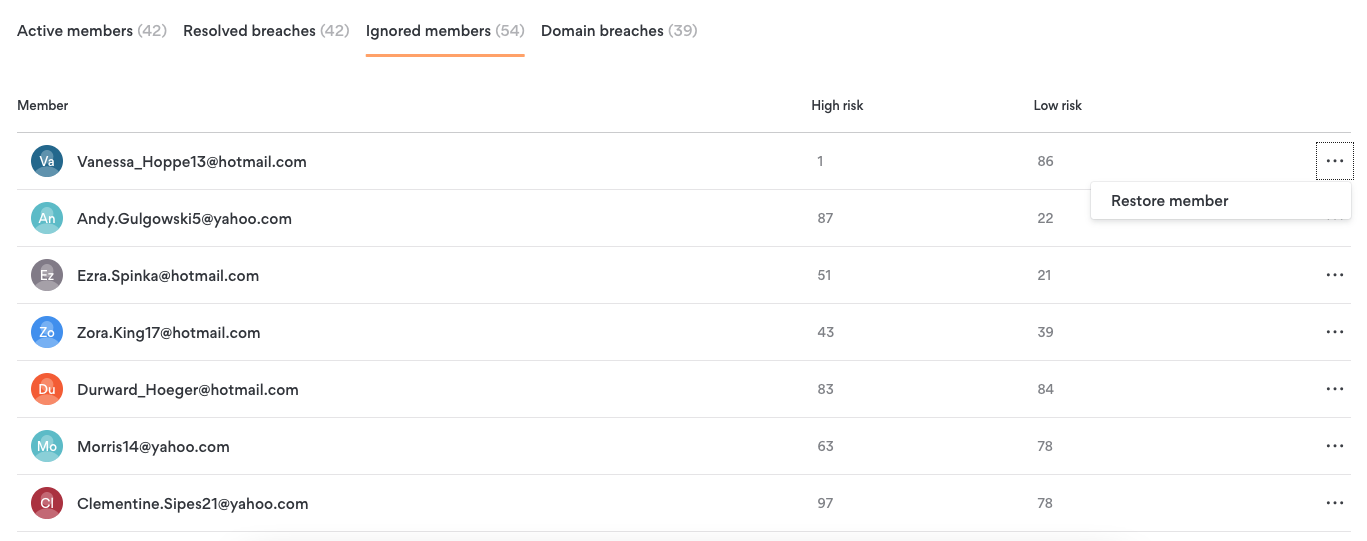Switch to Domain breaches tab
The height and width of the screenshot is (541, 1367).
click(x=618, y=31)
